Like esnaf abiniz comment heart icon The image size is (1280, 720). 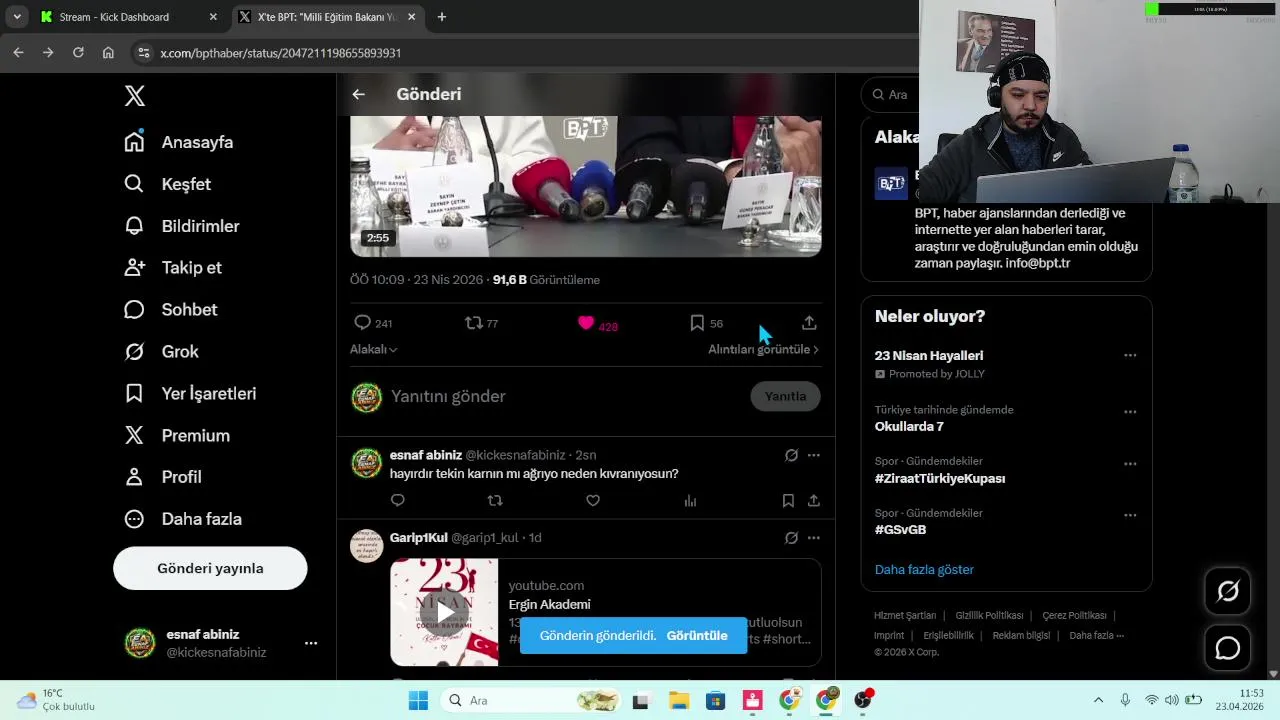click(x=593, y=500)
